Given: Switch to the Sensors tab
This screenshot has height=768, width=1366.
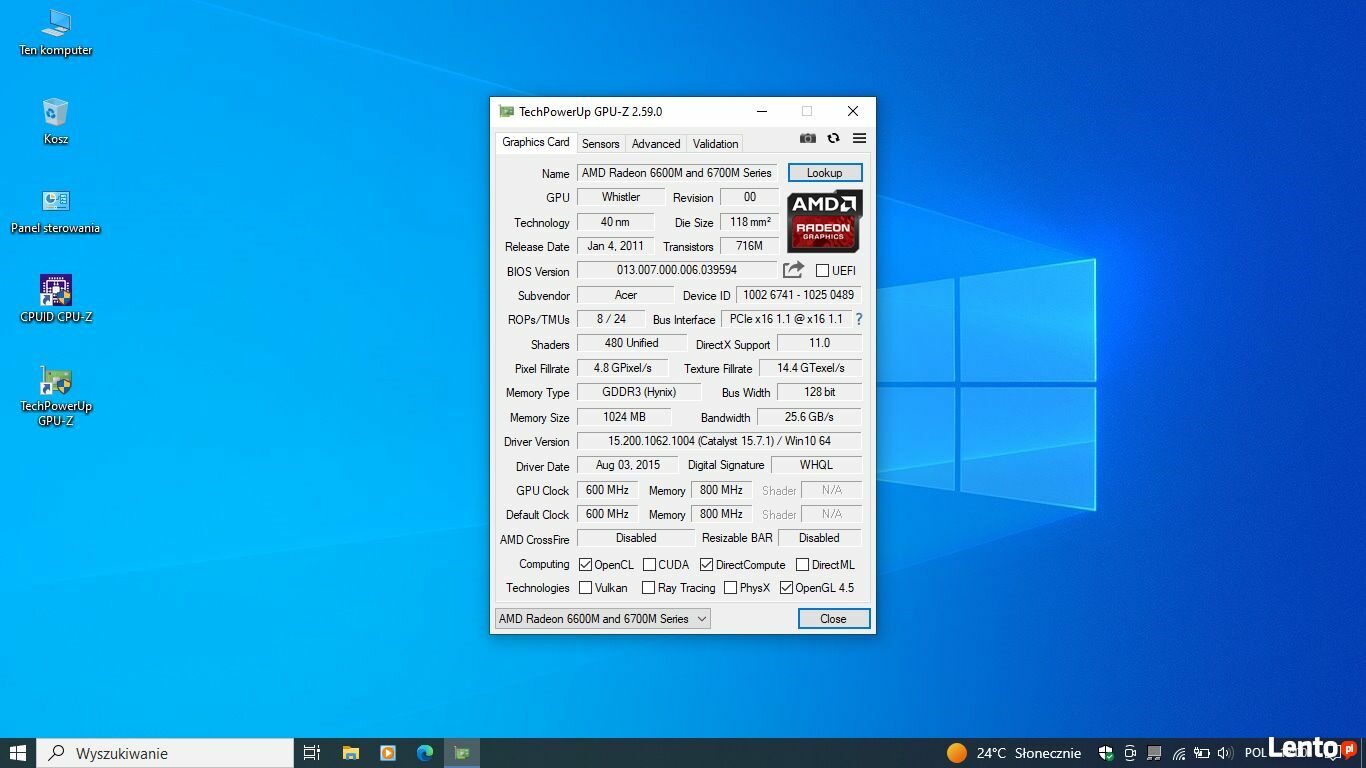Looking at the screenshot, I should (x=600, y=144).
